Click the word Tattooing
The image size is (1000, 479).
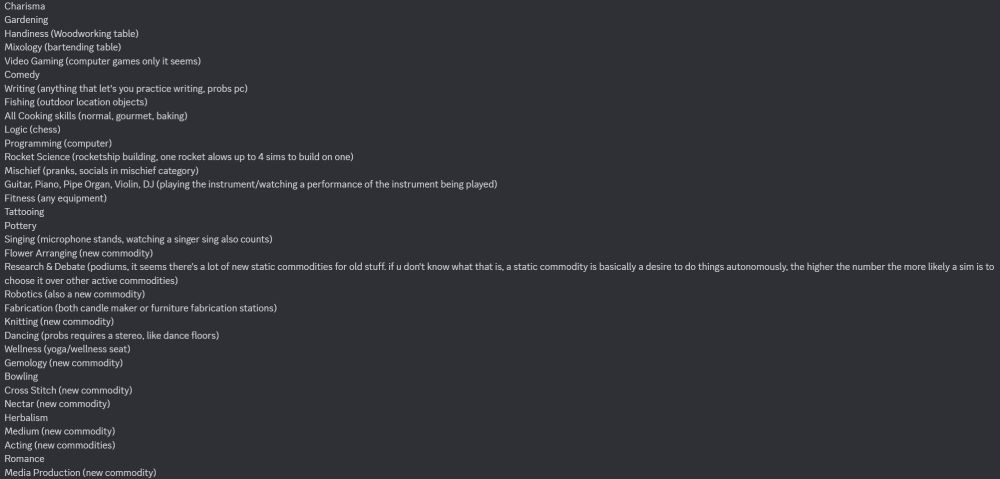(24, 212)
